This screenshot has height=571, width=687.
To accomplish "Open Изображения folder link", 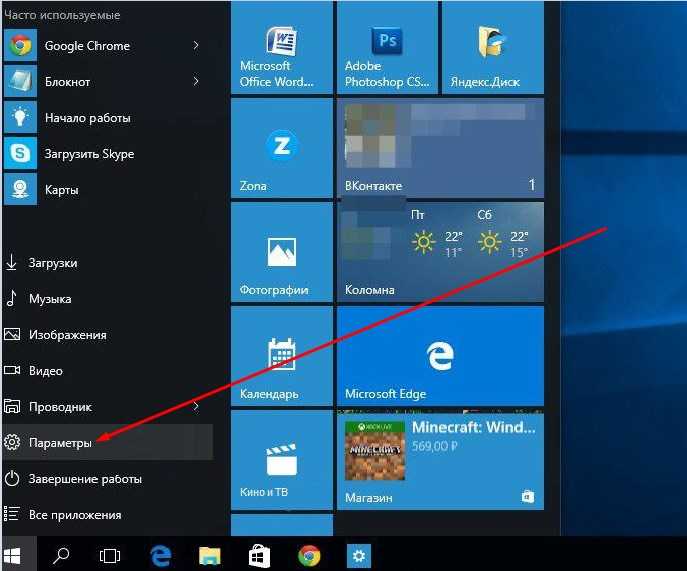I will [x=107, y=335].
